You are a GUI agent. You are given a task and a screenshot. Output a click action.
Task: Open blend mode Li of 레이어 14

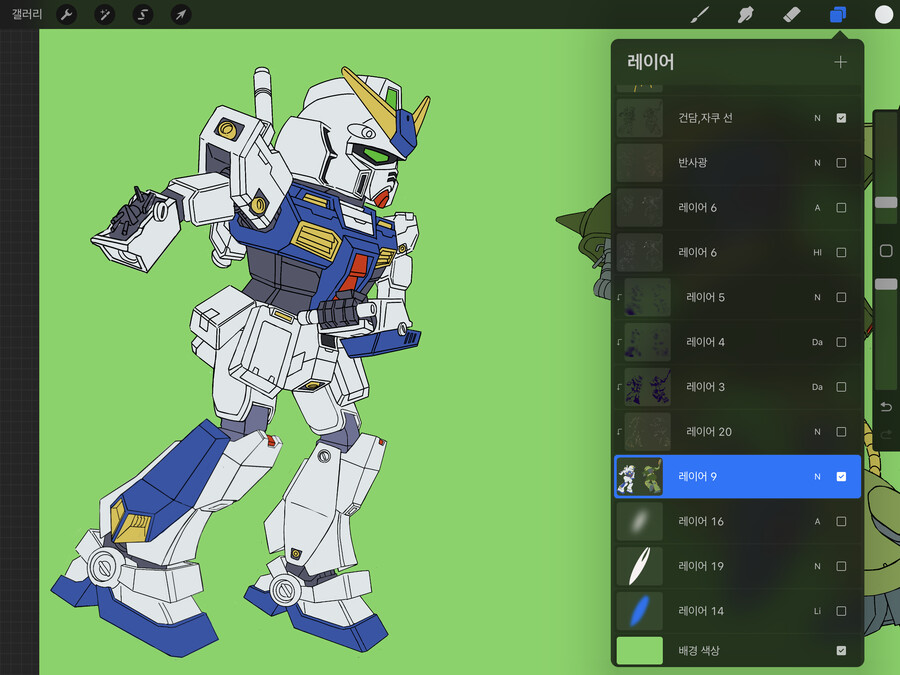(817, 611)
